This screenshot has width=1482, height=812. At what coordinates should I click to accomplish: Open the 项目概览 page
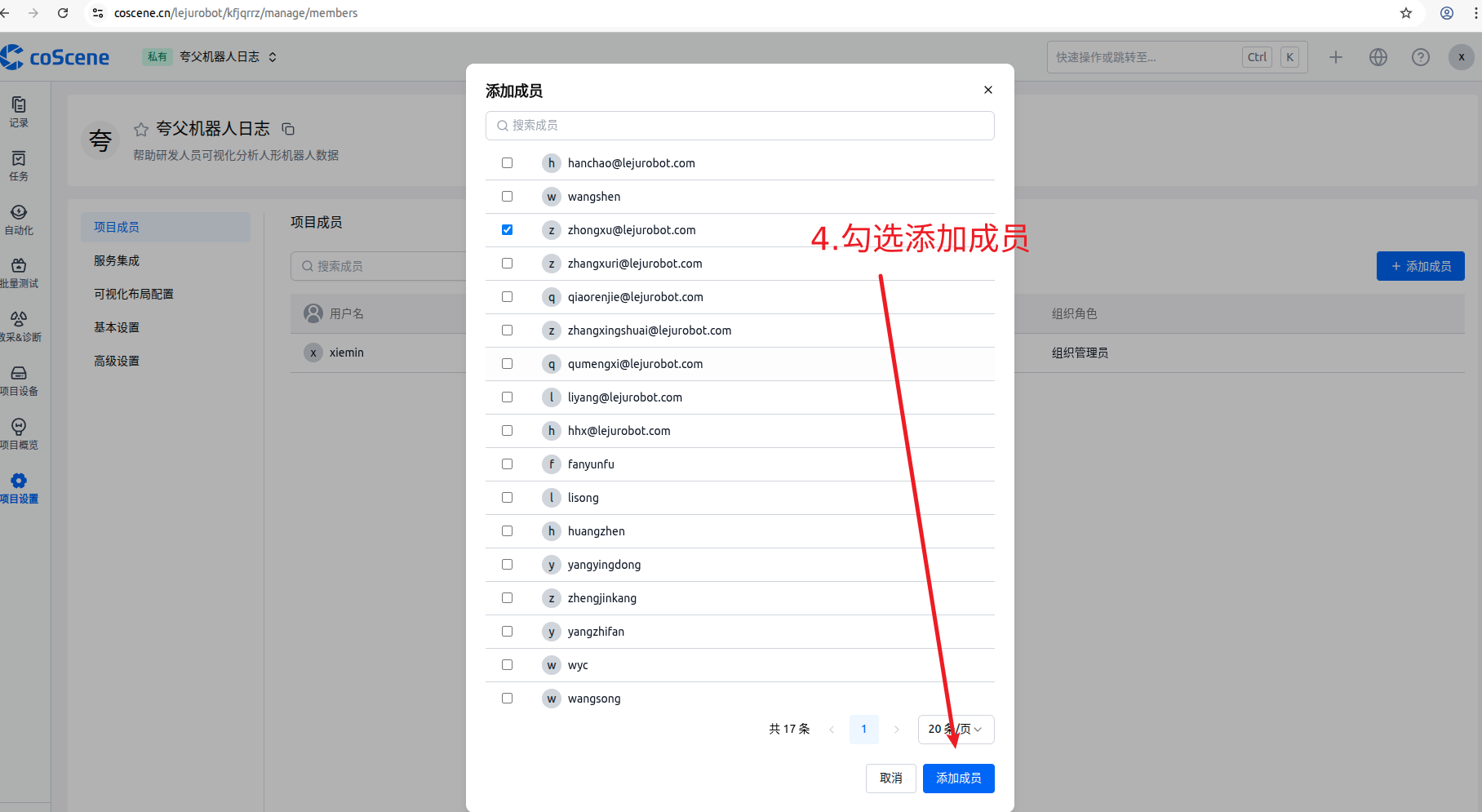pyautogui.click(x=19, y=433)
